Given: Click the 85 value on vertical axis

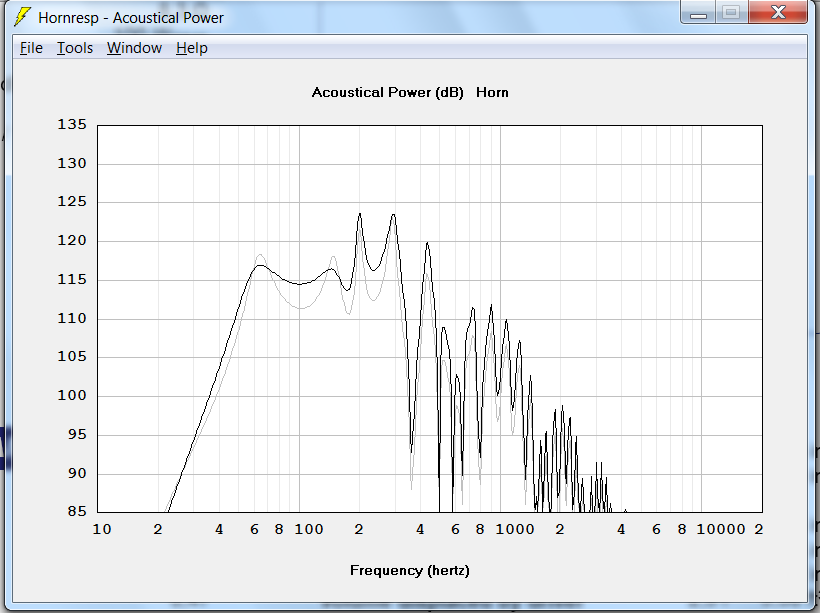Looking at the screenshot, I should pyautogui.click(x=77, y=511).
